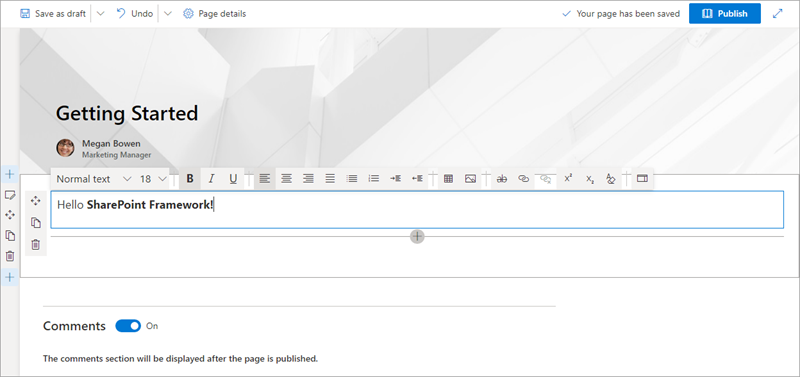The height and width of the screenshot is (377, 800).
Task: Move the section
Action: [9, 215]
